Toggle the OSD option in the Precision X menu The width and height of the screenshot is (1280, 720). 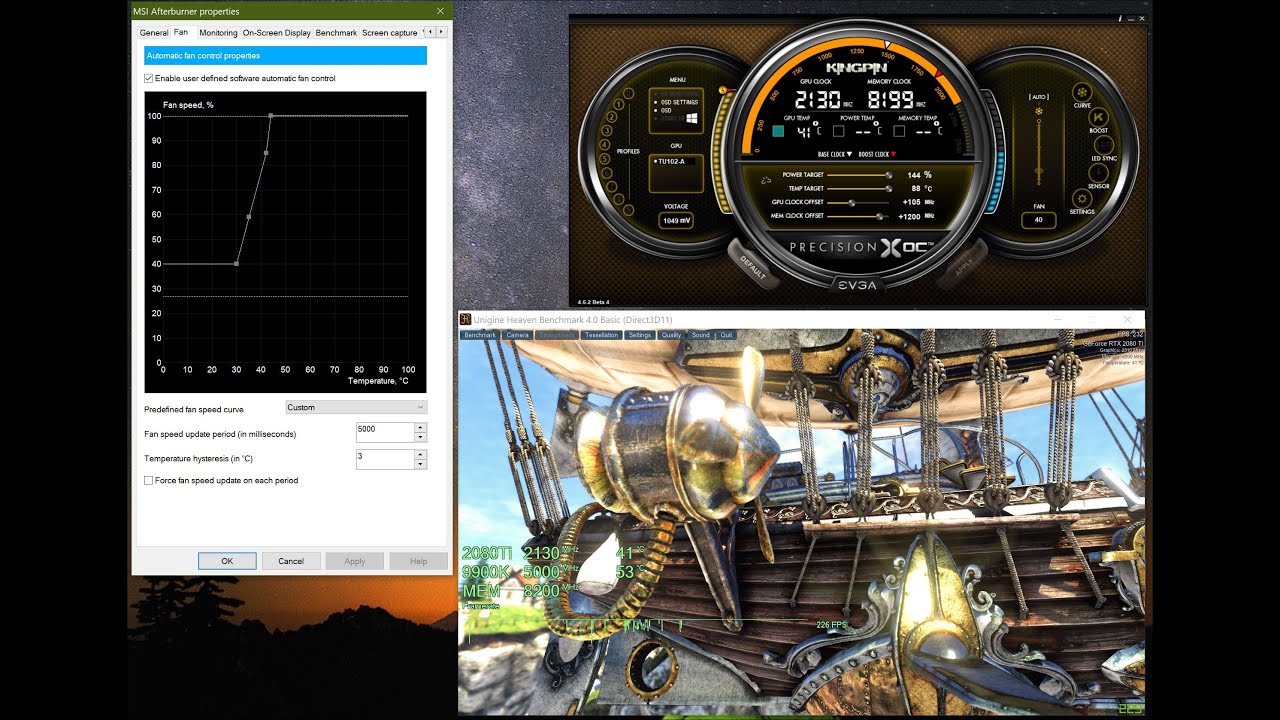pyautogui.click(x=666, y=110)
